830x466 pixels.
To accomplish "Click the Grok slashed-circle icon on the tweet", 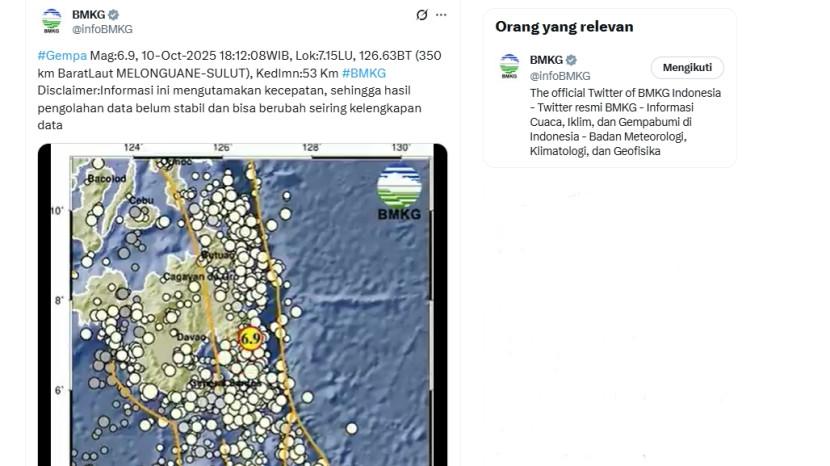I will [x=421, y=15].
